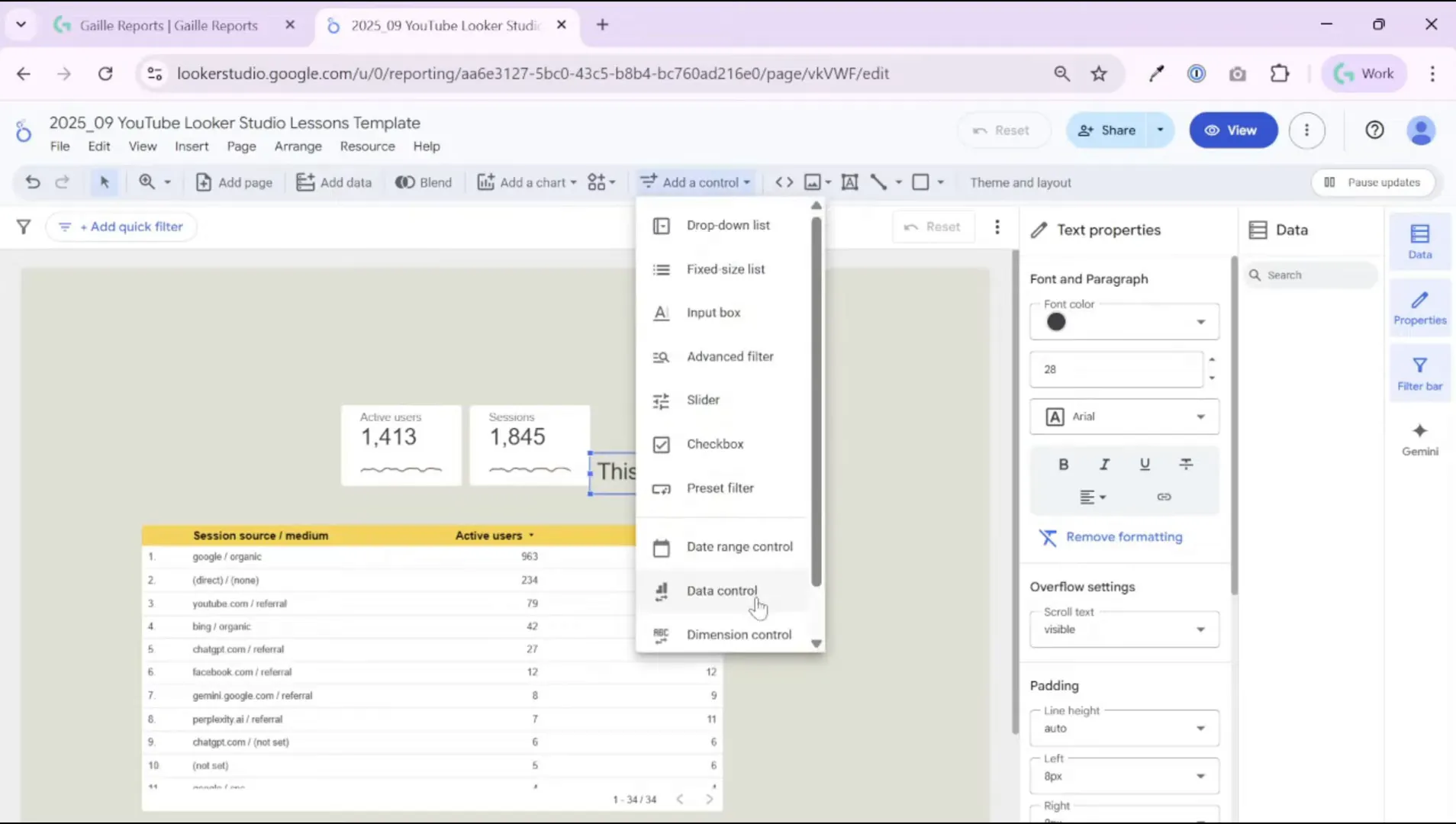Enable strikethrough formatting
Image resolution: width=1456 pixels, height=824 pixels.
[x=1187, y=464]
